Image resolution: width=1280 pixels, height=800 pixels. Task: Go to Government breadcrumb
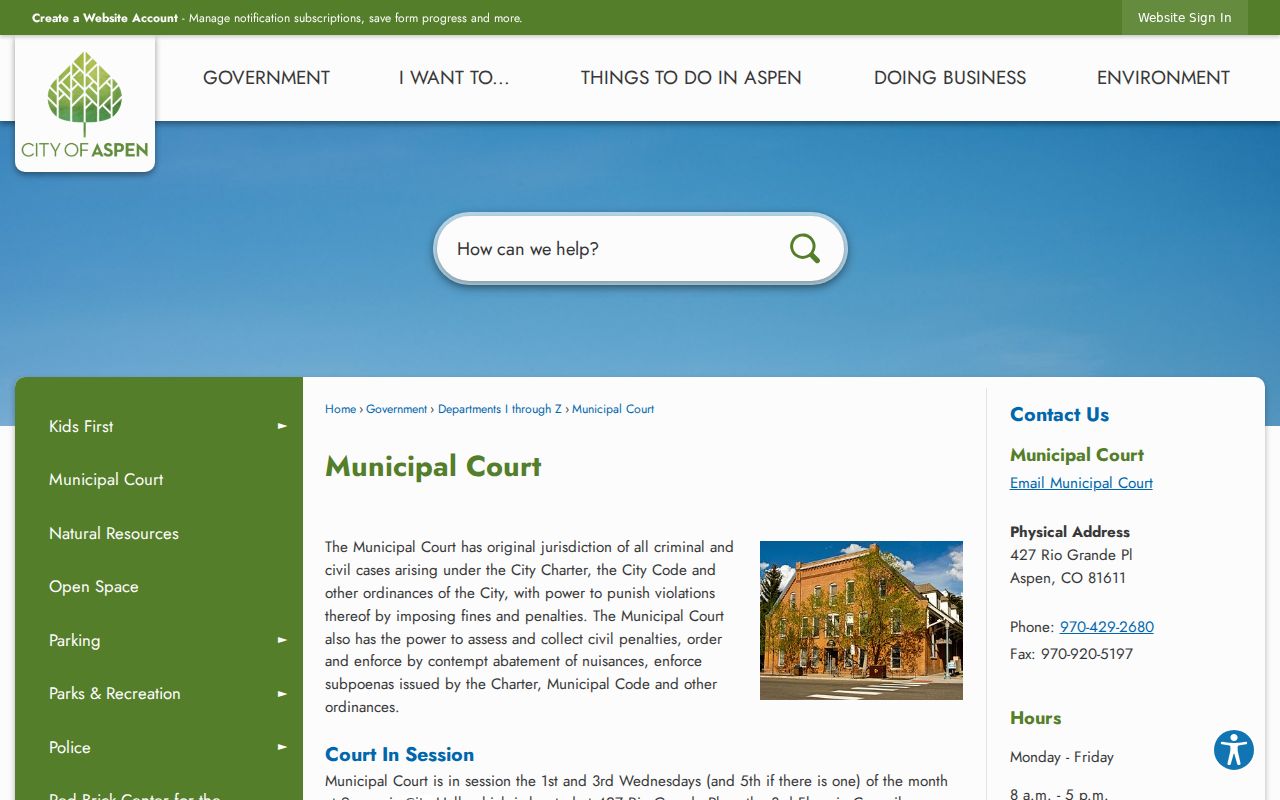pos(396,409)
